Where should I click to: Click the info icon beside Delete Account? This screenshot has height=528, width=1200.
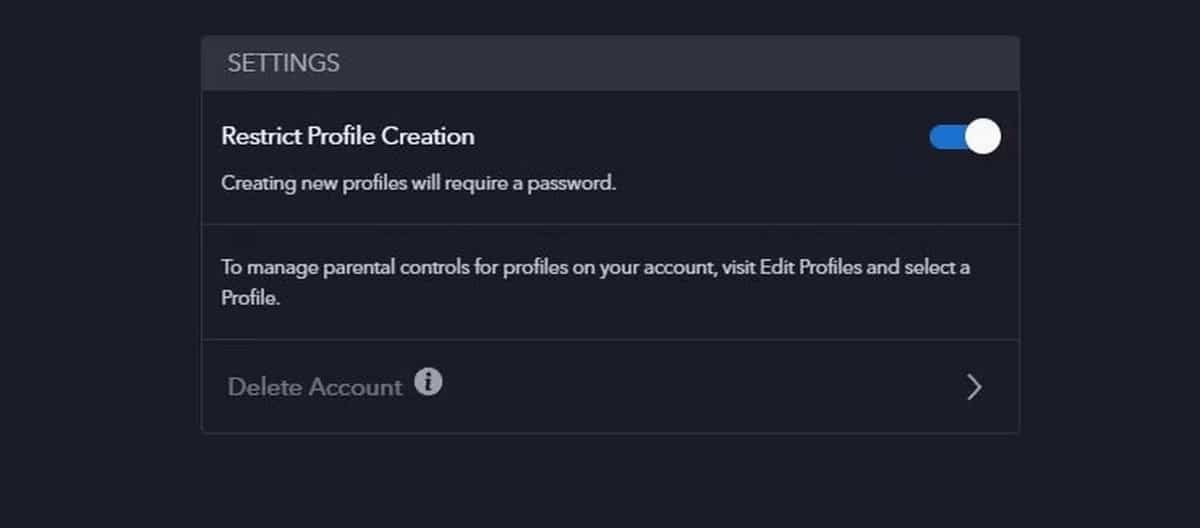coord(428,382)
